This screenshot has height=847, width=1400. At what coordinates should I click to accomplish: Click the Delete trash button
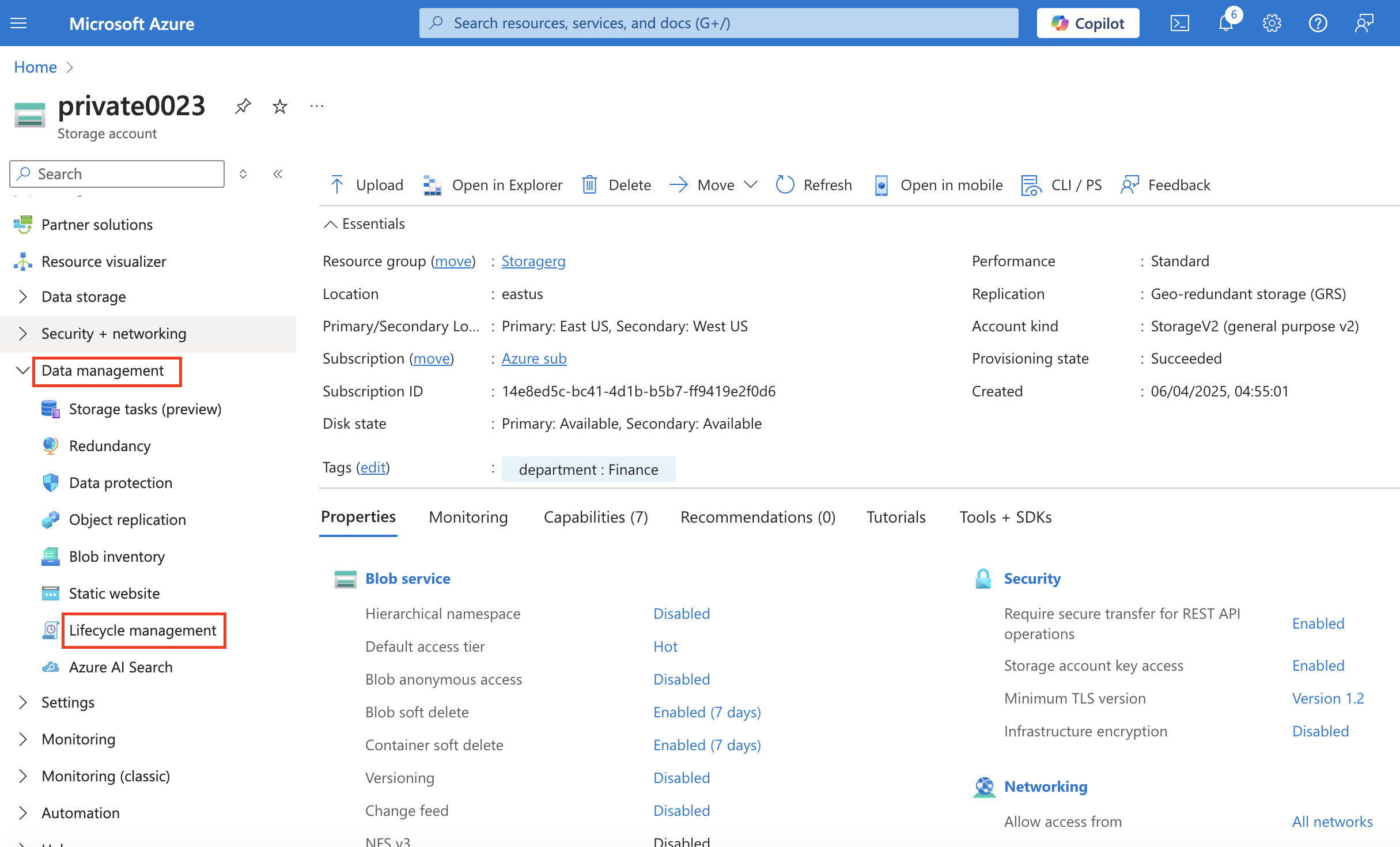pos(616,185)
